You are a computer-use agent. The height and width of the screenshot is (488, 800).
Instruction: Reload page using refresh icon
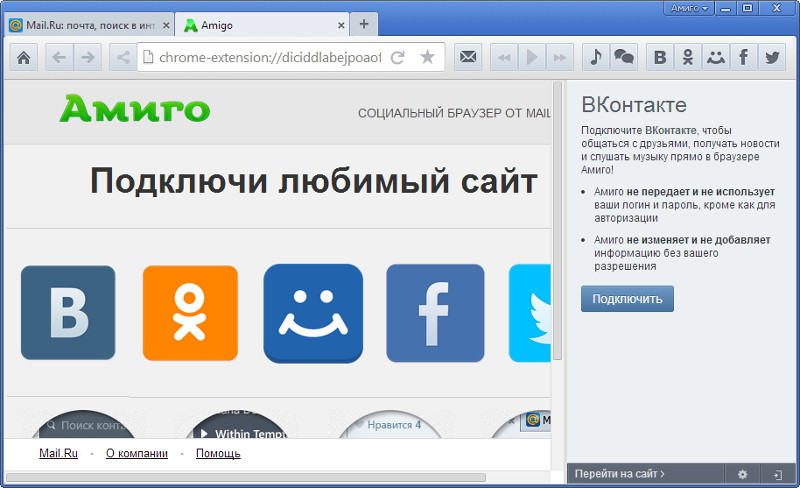point(398,58)
